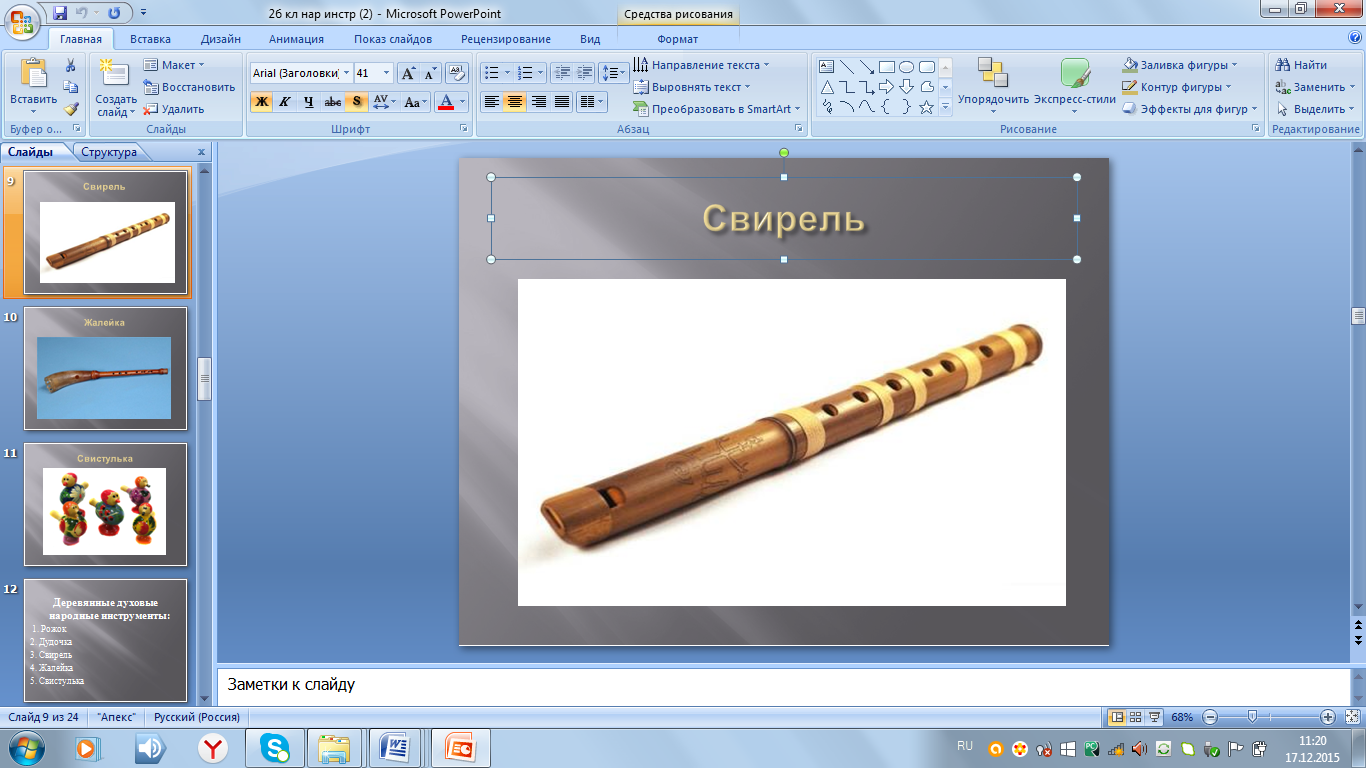Click the Decrease font size icon
The image size is (1366, 768).
pyautogui.click(x=430, y=73)
